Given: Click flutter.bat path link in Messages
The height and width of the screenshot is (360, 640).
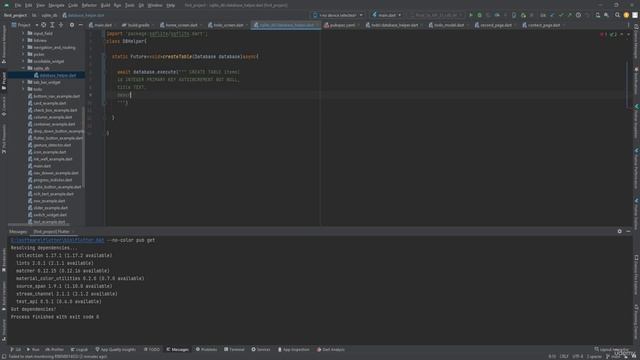Looking at the screenshot, I should (57, 240).
